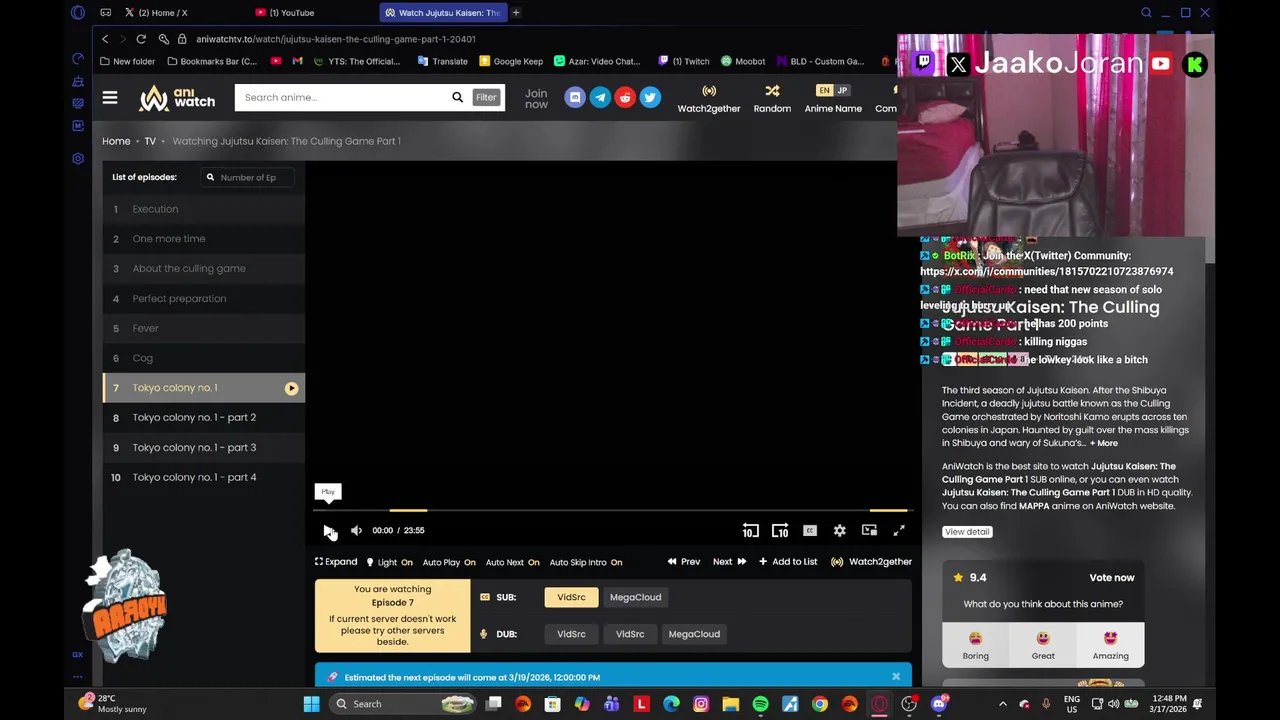Dismiss the next episode estimate banner
The height and width of the screenshot is (720, 1280).
pos(896,677)
